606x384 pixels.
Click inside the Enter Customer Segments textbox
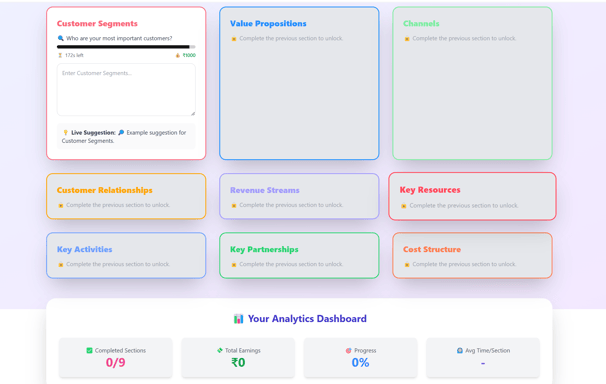[x=126, y=90]
